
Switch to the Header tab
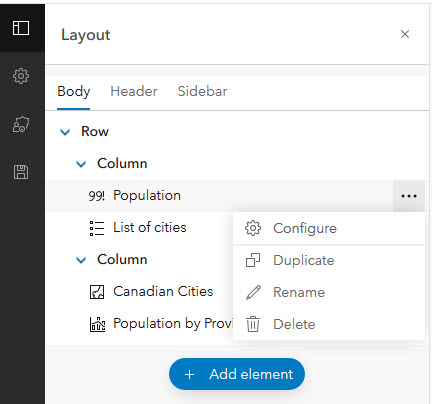(x=134, y=91)
